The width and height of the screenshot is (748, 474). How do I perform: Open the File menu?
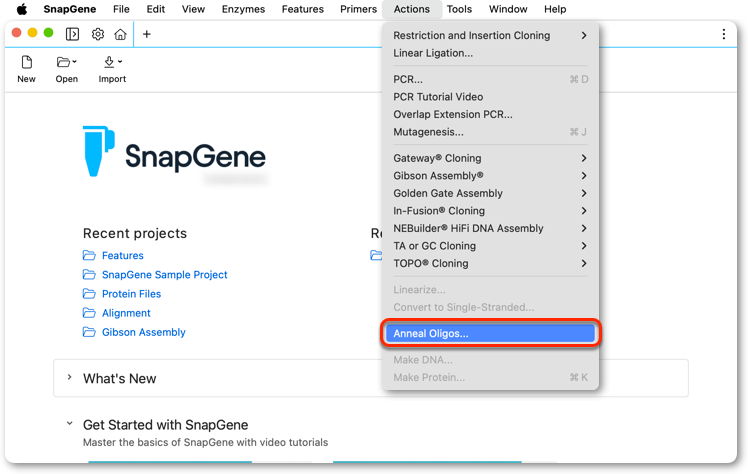point(121,9)
